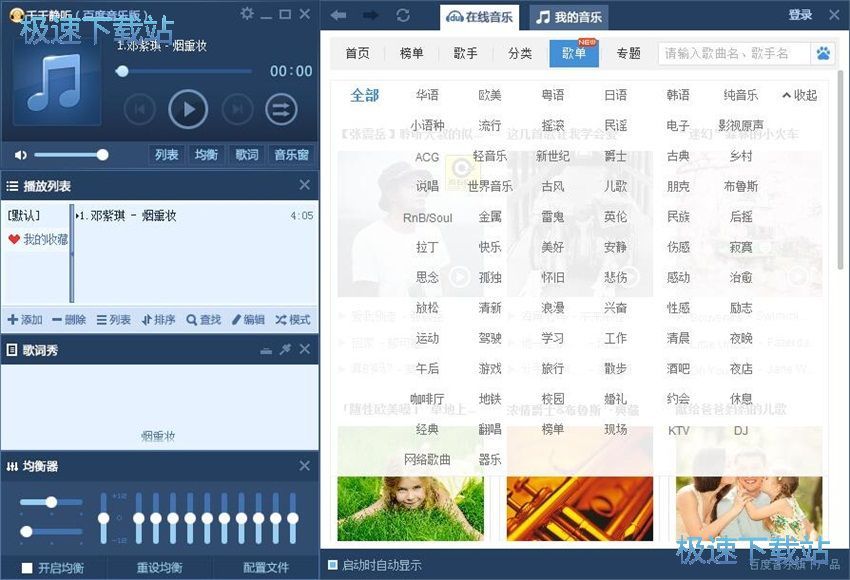The height and width of the screenshot is (580, 850).
Task: Click the upper equalizer horizontal slider
Action: click(x=51, y=502)
